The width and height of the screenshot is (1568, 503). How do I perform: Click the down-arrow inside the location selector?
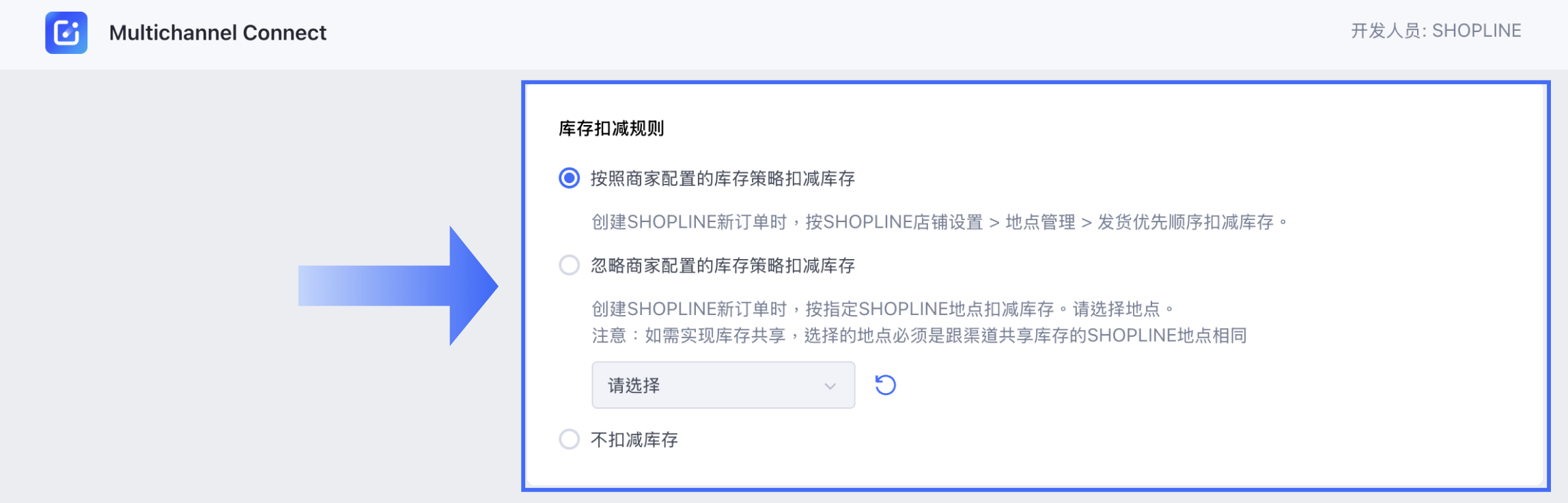tap(830, 385)
